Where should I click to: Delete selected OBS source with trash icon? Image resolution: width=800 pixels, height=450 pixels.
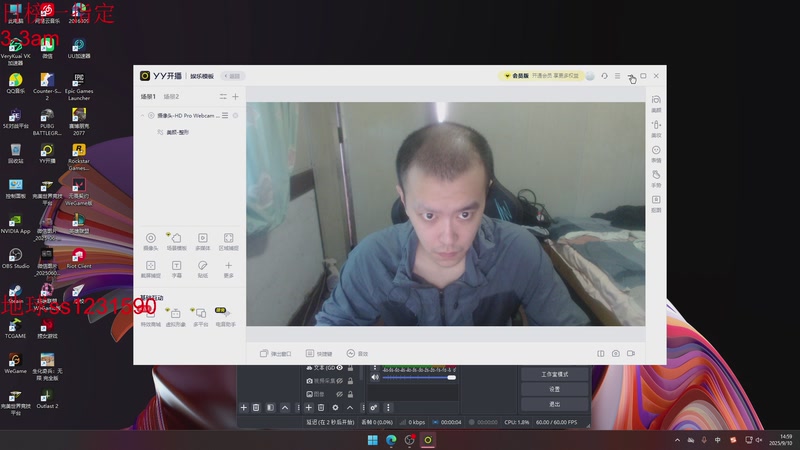321,408
